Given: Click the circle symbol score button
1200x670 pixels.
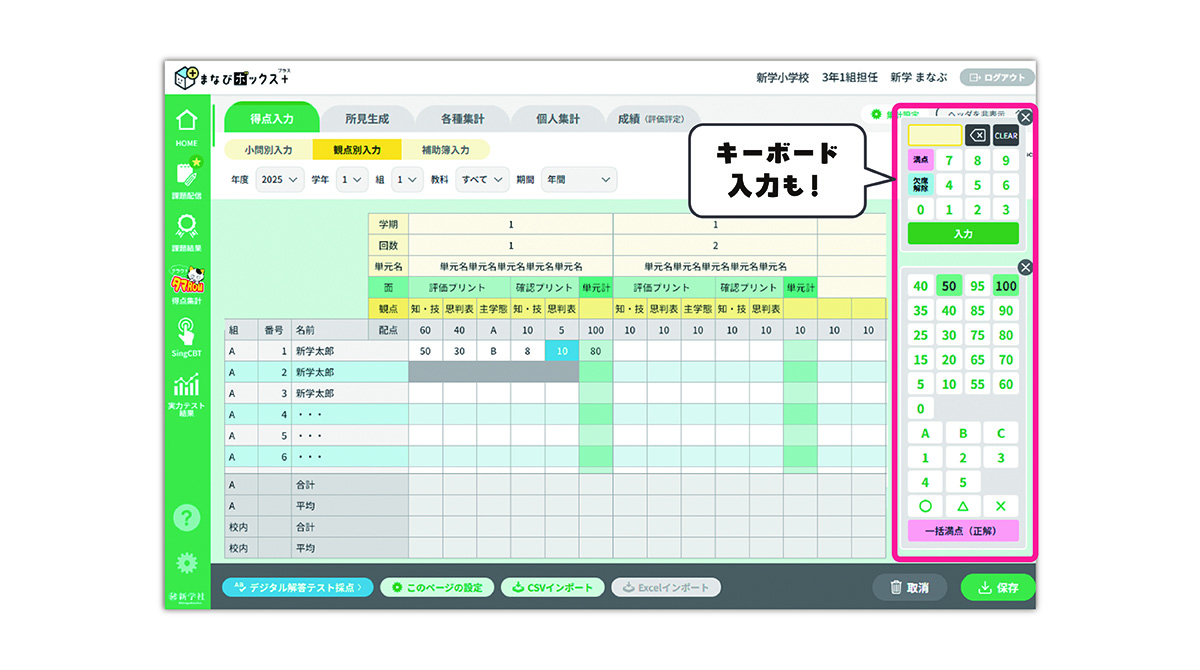Looking at the screenshot, I should (925, 506).
